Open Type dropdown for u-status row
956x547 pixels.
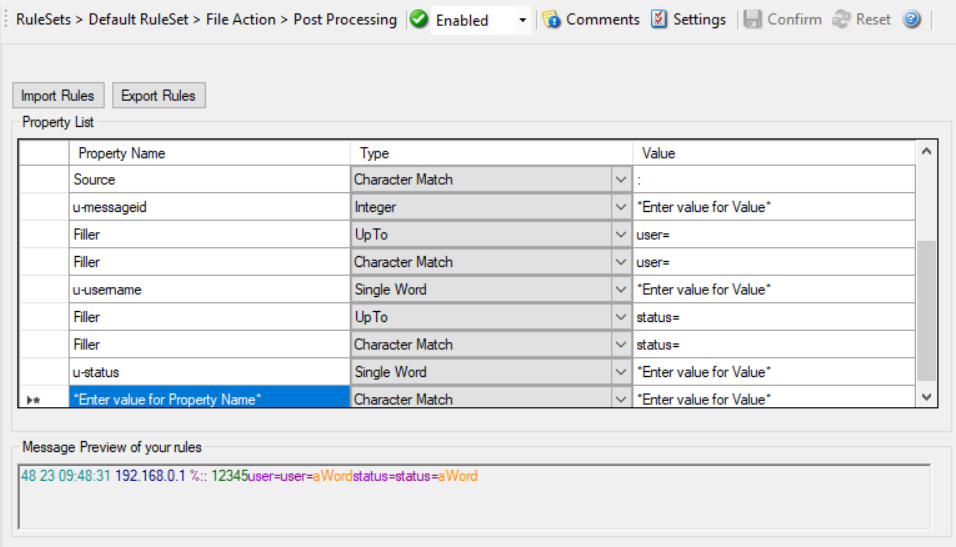pos(620,372)
